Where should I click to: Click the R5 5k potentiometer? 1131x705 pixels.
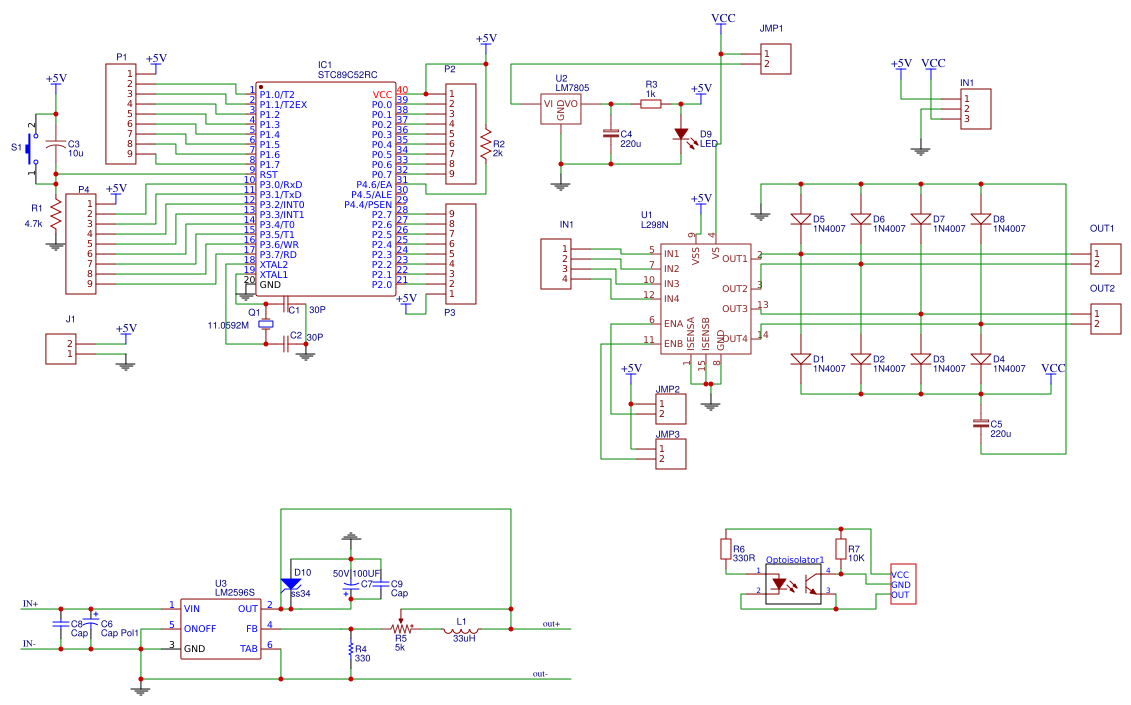[401, 628]
